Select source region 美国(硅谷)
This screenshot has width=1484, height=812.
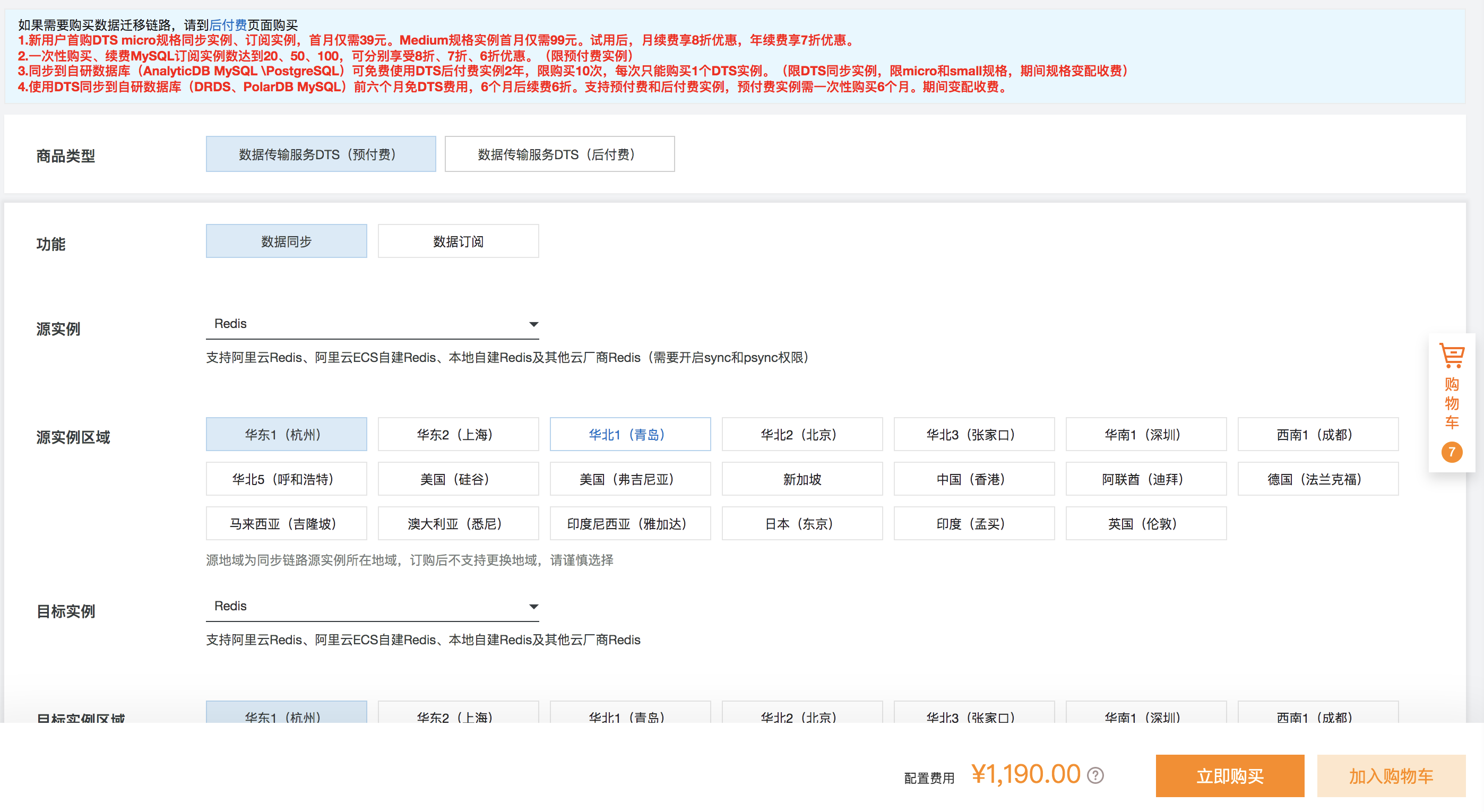click(x=458, y=479)
